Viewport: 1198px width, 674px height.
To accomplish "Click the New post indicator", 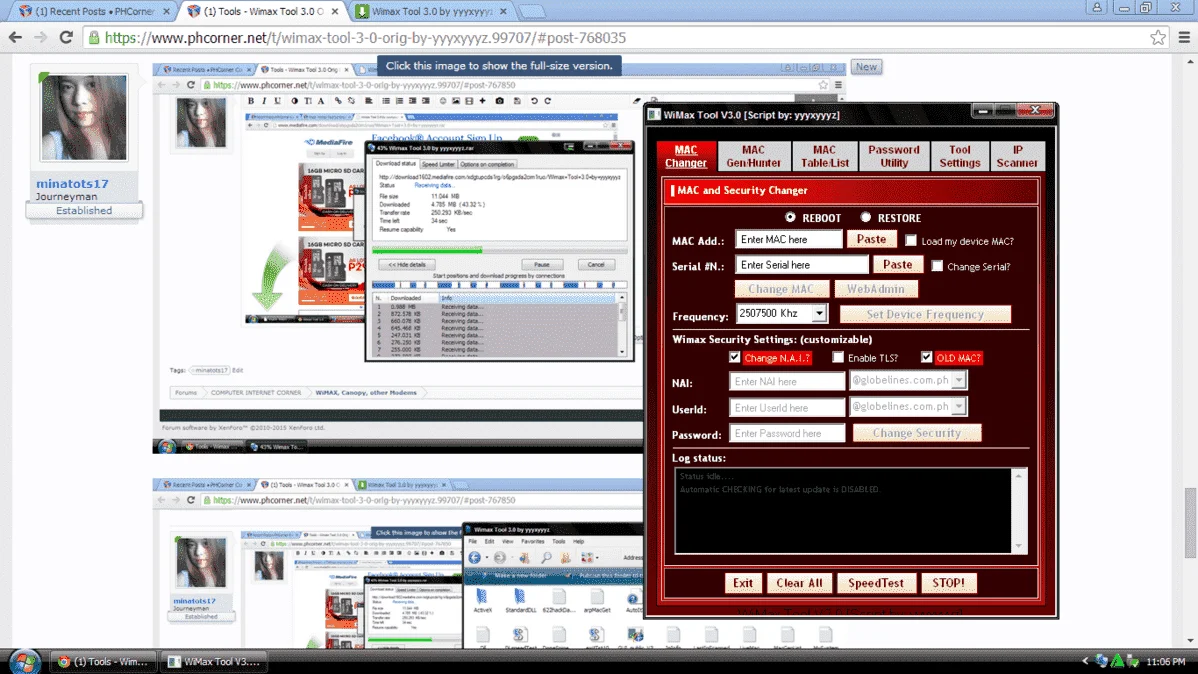I will (866, 66).
